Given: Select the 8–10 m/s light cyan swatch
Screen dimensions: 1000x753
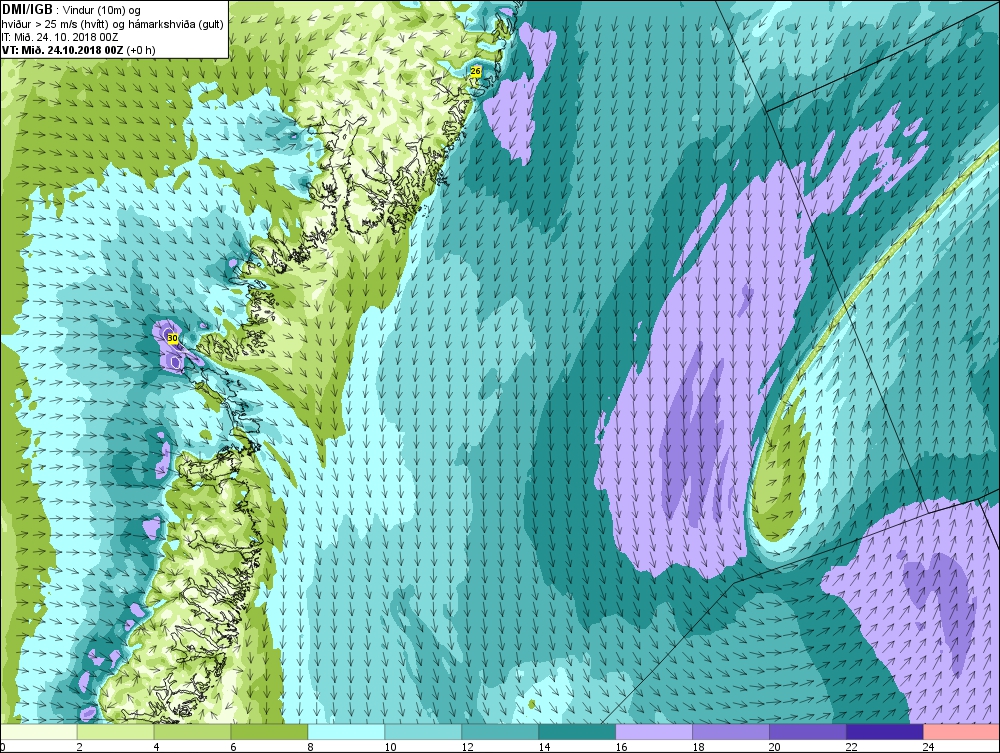Looking at the screenshot, I should click(x=346, y=732).
